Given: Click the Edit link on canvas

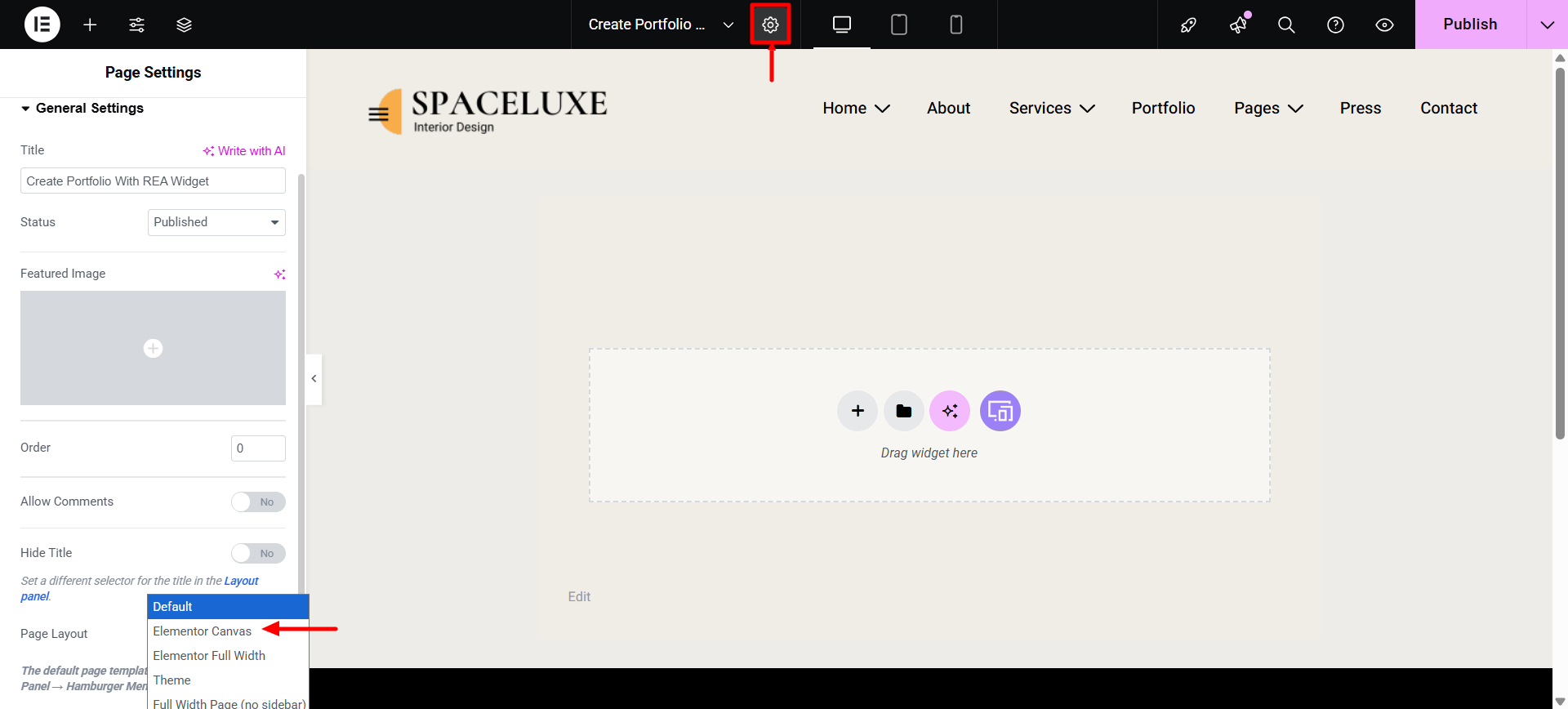Looking at the screenshot, I should point(579,597).
